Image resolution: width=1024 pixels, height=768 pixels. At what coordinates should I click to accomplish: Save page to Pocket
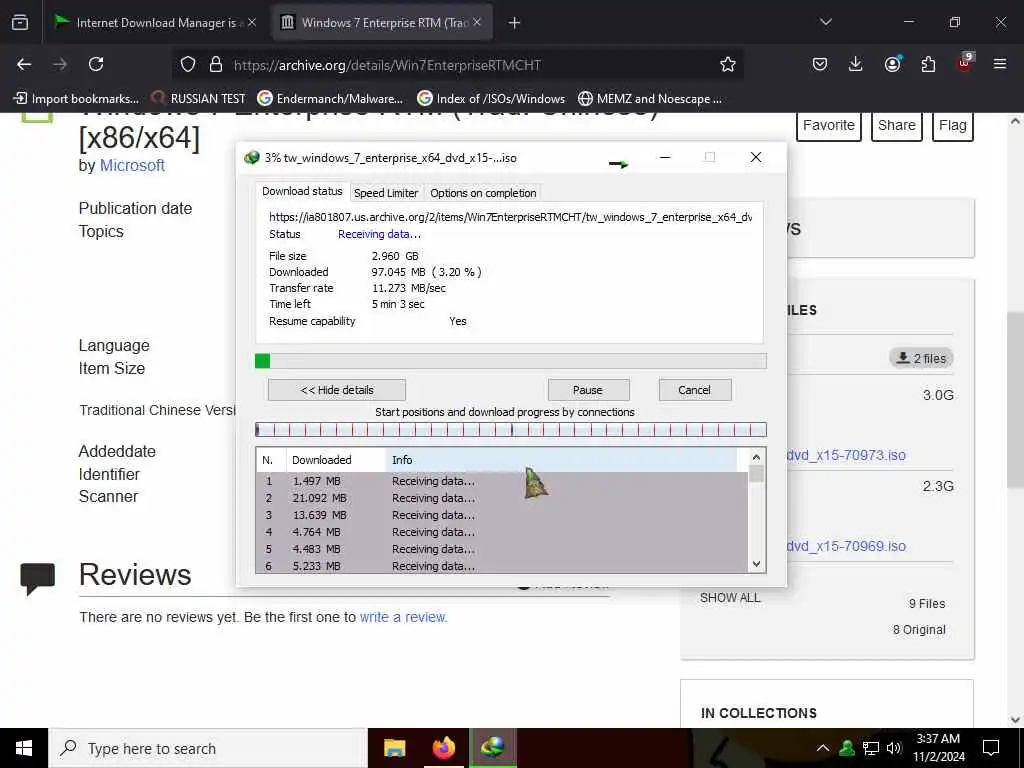pyautogui.click(x=820, y=64)
